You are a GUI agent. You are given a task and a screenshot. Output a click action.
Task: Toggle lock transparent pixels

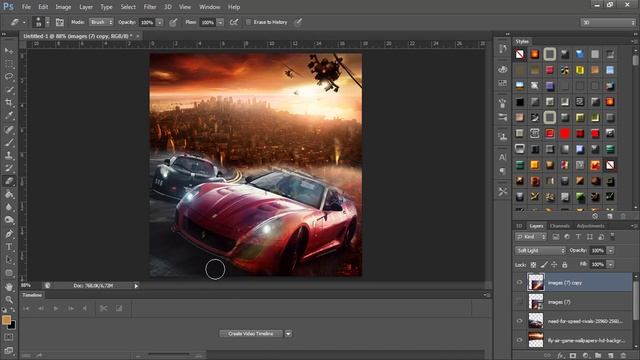(x=533, y=265)
